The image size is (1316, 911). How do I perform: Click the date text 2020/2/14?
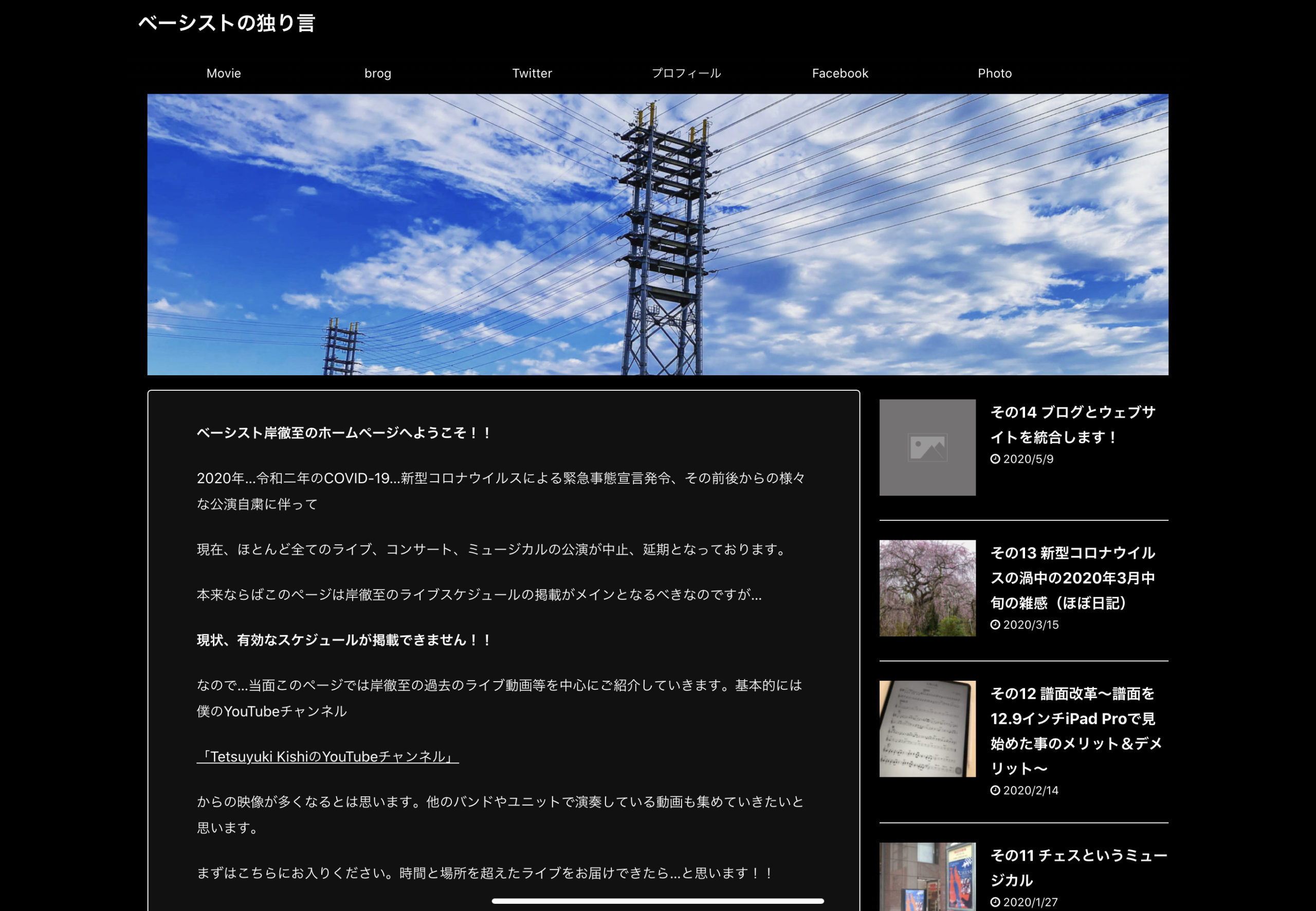click(x=1031, y=790)
